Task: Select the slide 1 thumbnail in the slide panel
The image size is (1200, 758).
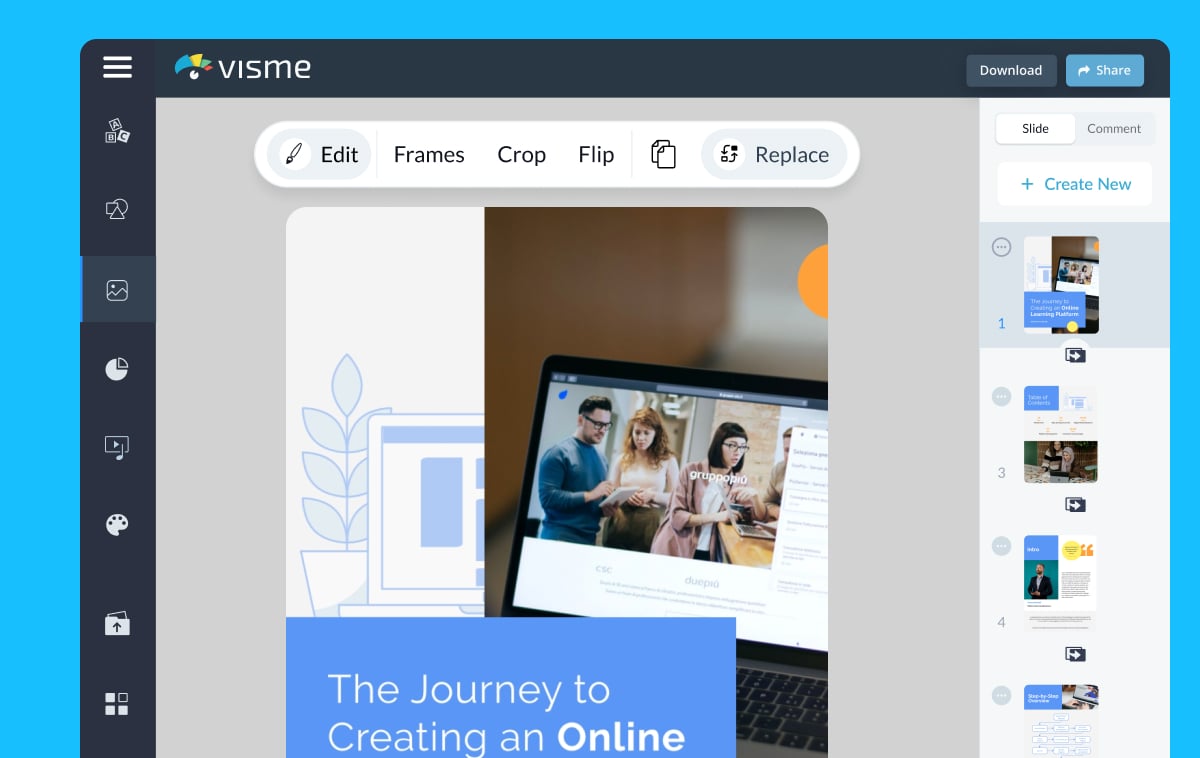Action: [x=1061, y=285]
